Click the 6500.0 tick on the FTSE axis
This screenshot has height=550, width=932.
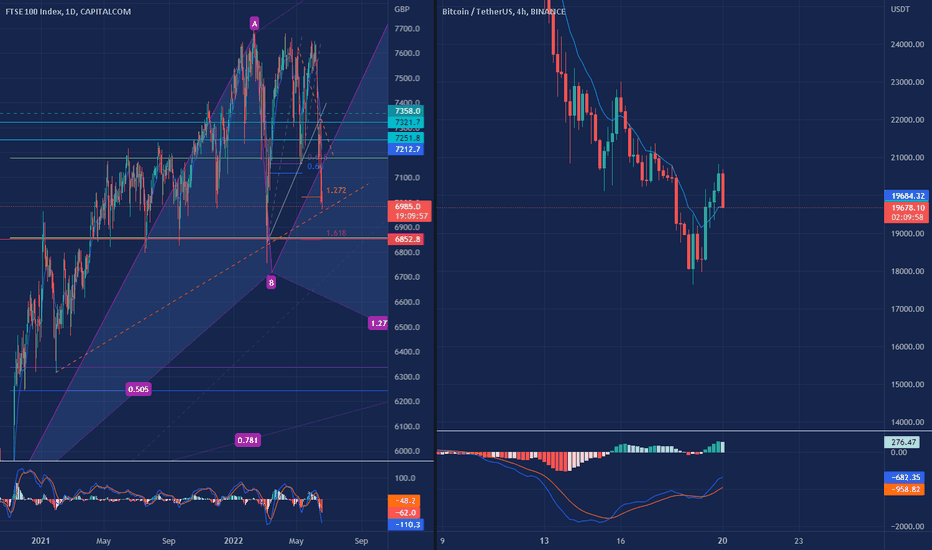[407, 327]
